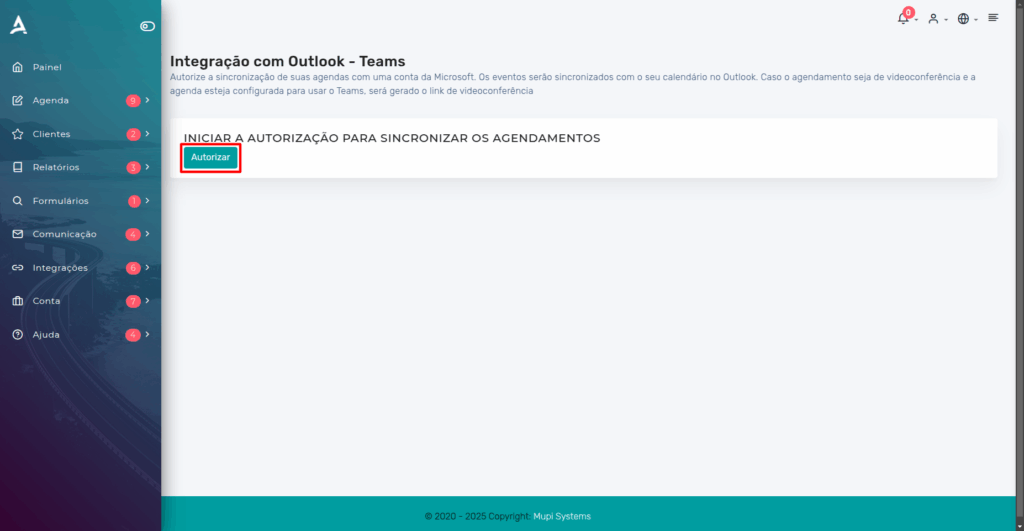Click the Comunicação badge showing 4
Screen dimensions: 1024x531
tap(133, 234)
